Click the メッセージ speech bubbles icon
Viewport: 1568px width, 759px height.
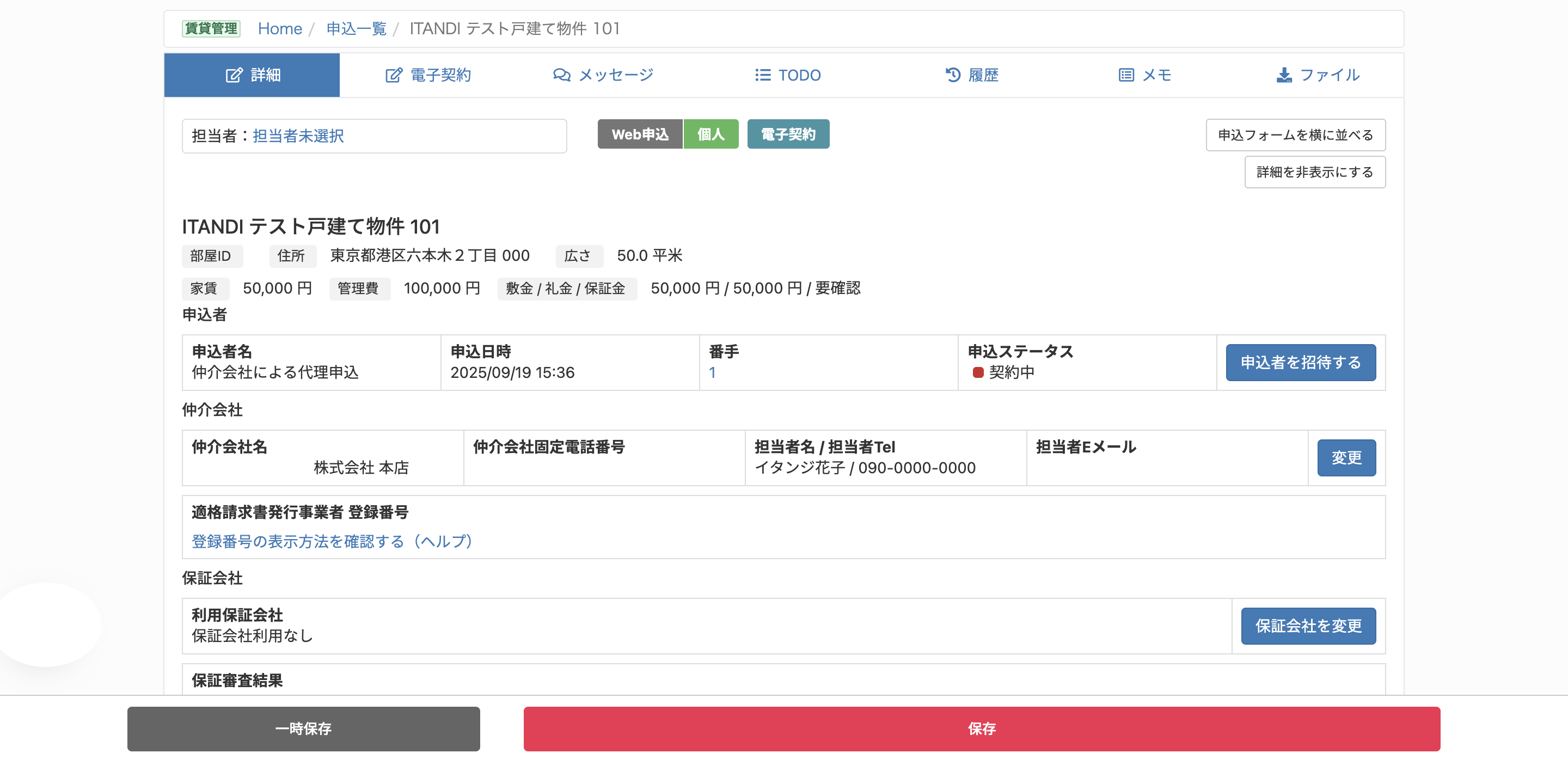(561, 75)
